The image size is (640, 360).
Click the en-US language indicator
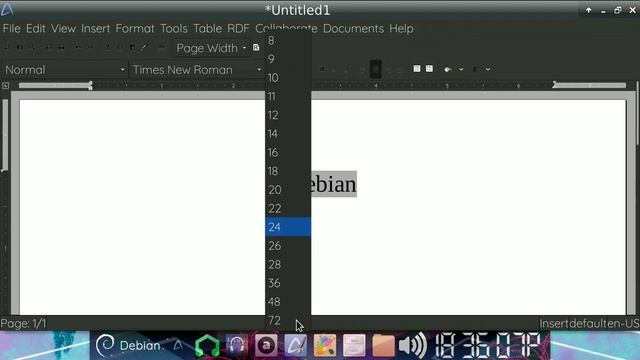click(x=623, y=324)
